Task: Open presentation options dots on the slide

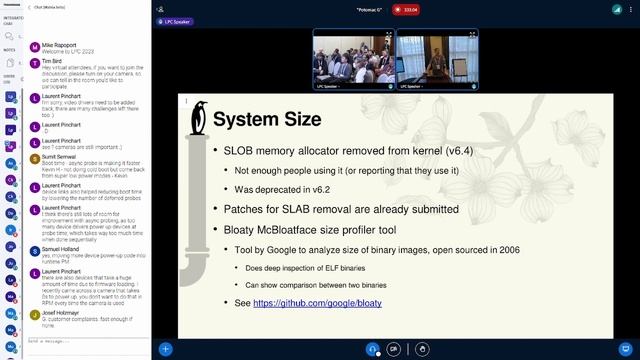Action: pyautogui.click(x=186, y=101)
